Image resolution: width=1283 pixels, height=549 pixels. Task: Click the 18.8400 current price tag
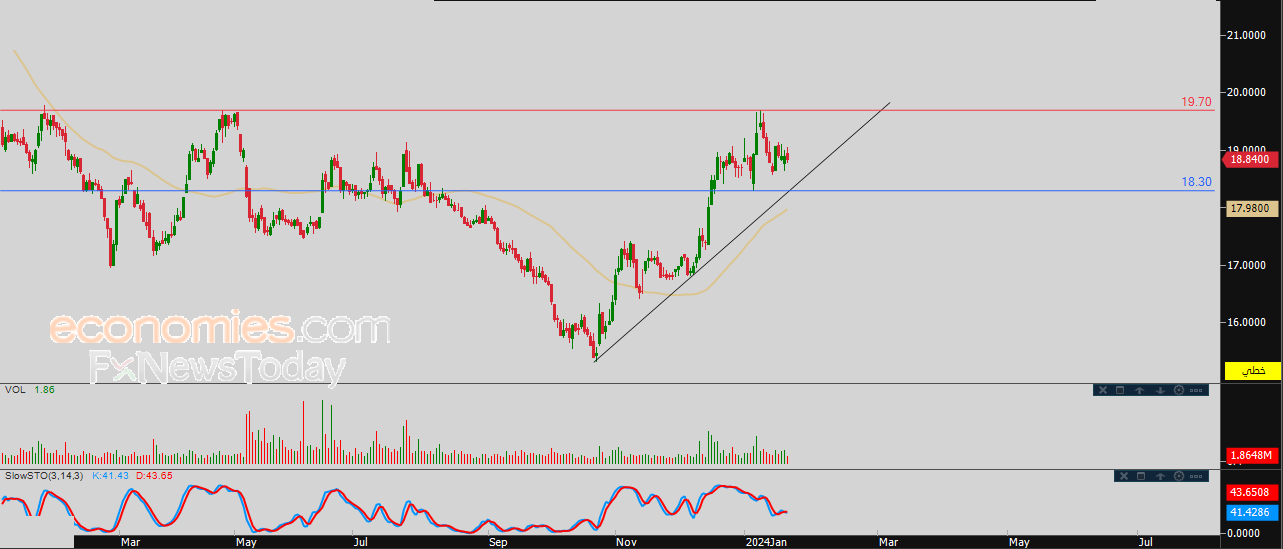coord(1249,159)
